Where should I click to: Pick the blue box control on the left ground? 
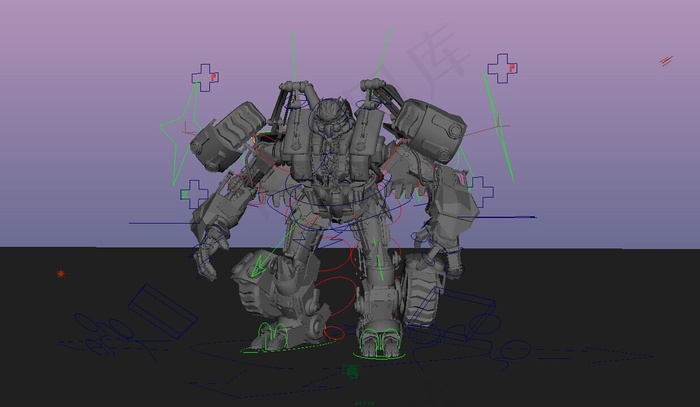pyautogui.click(x=163, y=311)
